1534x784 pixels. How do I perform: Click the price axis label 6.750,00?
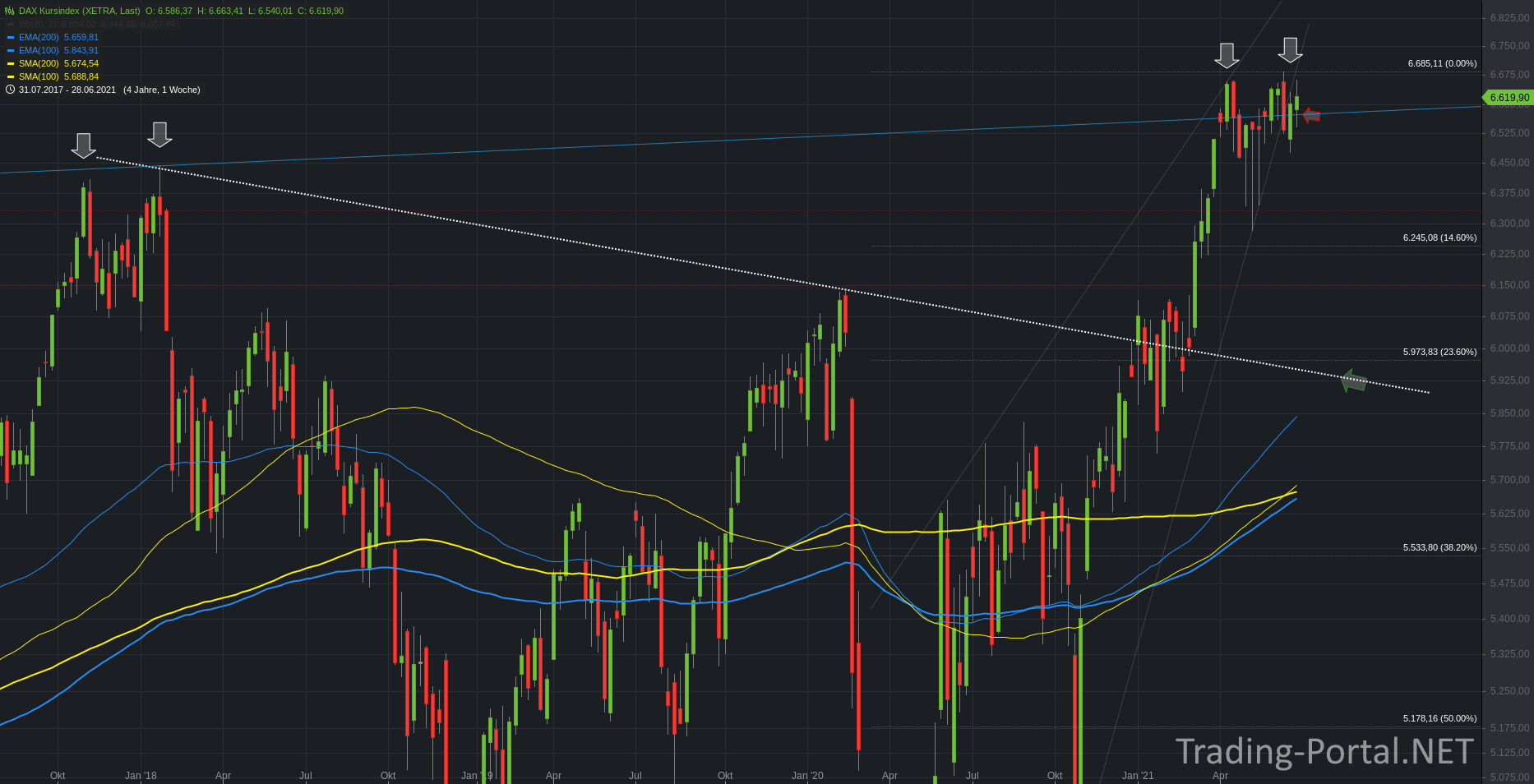pyautogui.click(x=1510, y=46)
